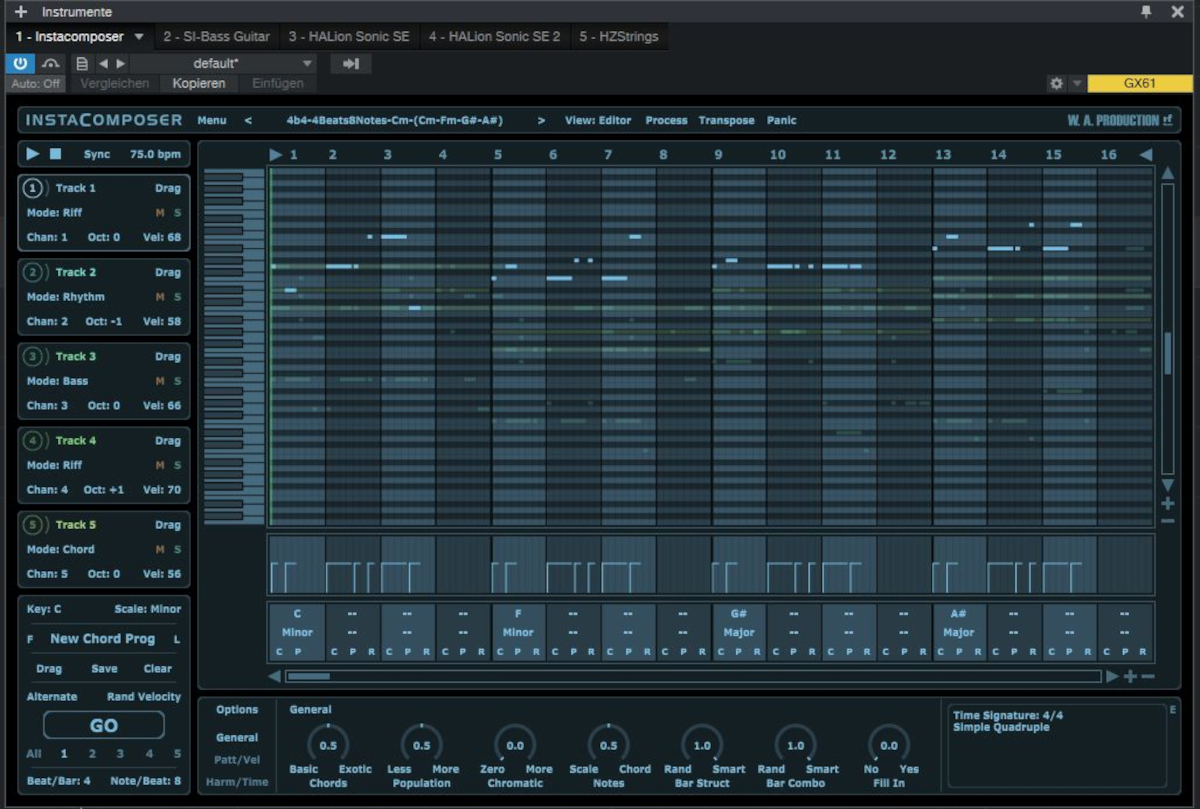Image resolution: width=1200 pixels, height=809 pixels.
Task: Click the Population knob
Action: 421,745
